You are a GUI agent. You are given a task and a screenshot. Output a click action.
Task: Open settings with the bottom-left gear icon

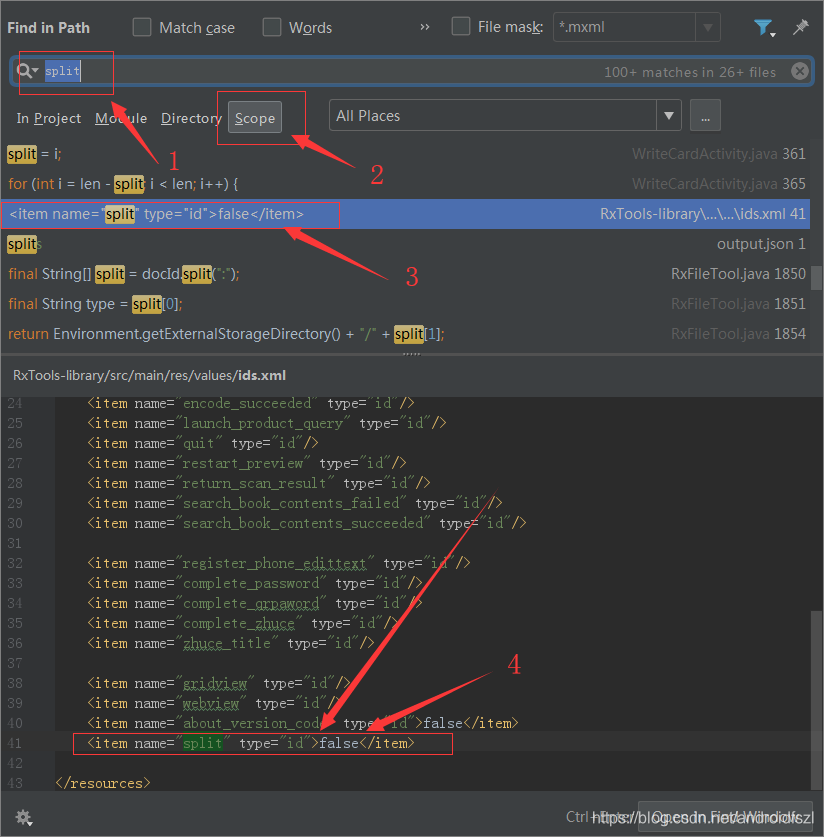(x=23, y=817)
